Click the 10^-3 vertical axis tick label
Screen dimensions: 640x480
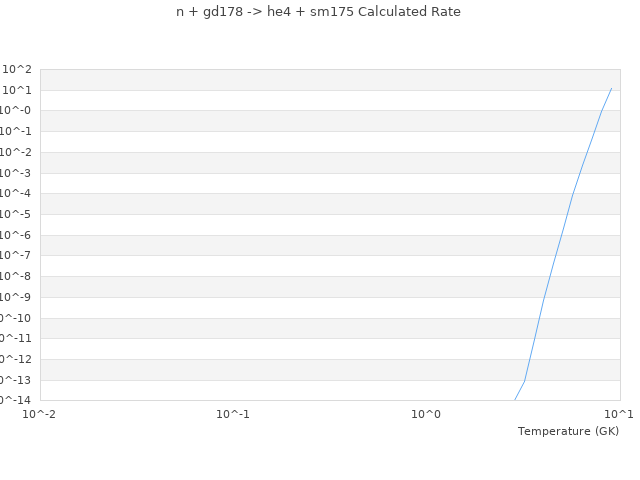click(x=15, y=173)
